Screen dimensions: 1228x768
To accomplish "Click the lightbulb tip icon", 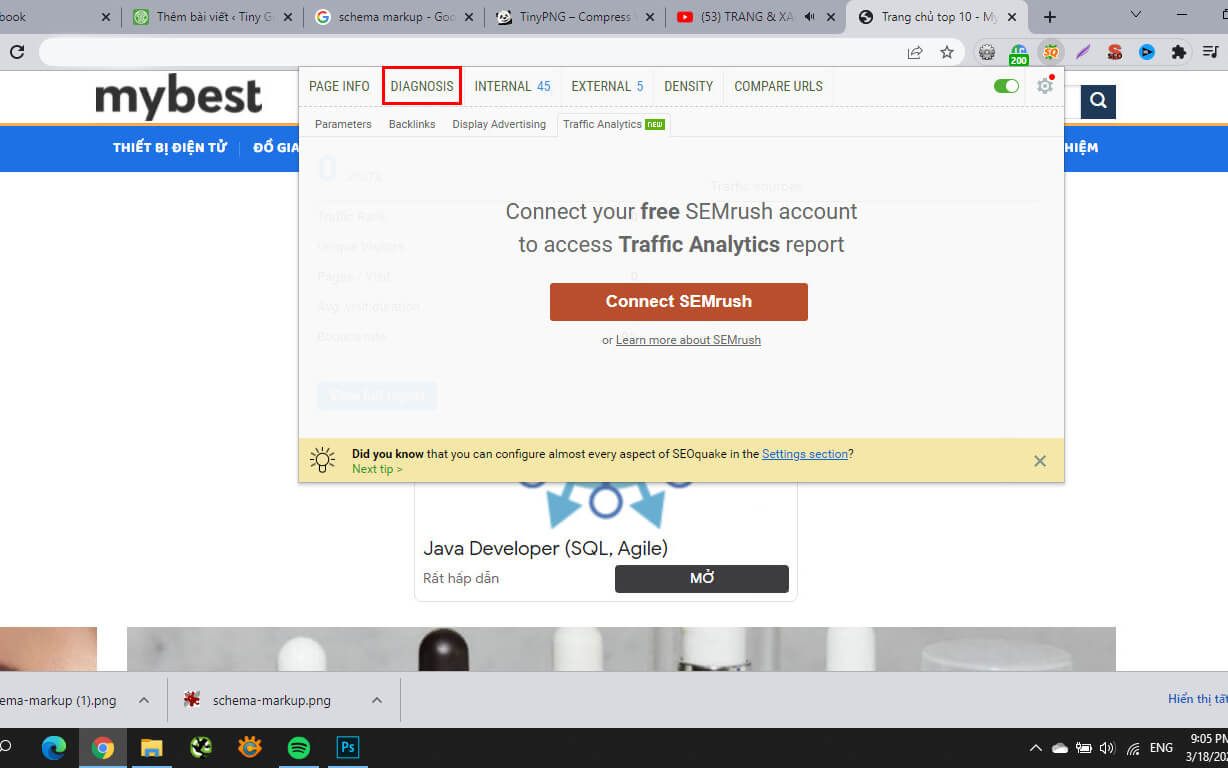I will (323, 460).
